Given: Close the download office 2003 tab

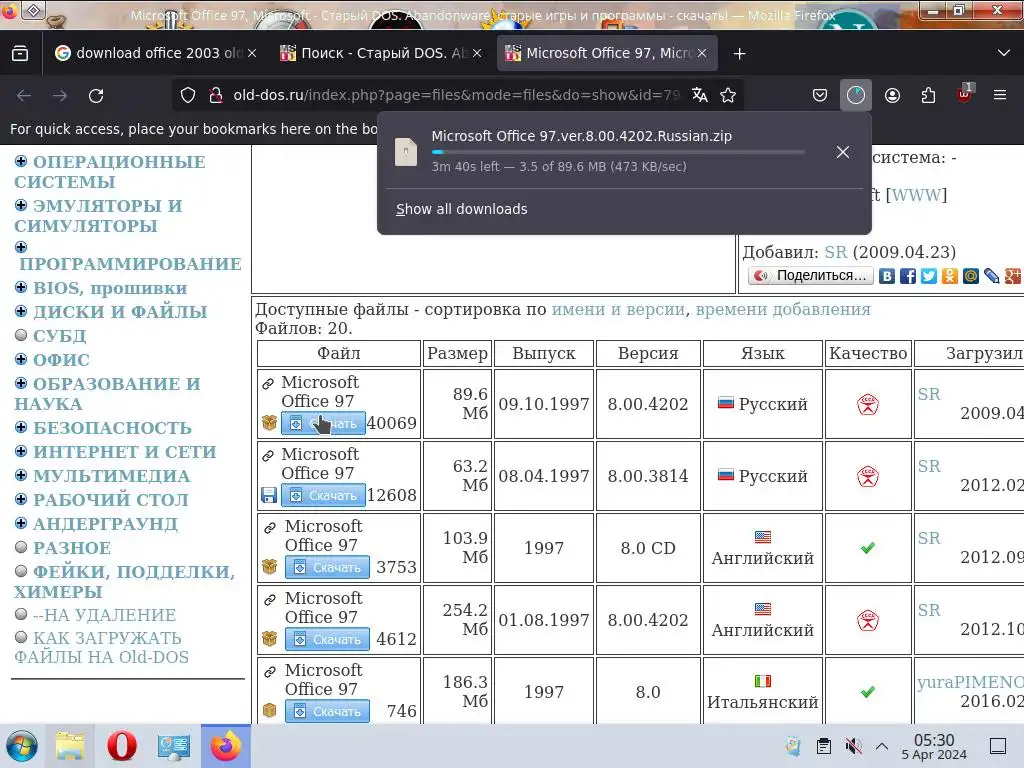Looking at the screenshot, I should [x=252, y=53].
